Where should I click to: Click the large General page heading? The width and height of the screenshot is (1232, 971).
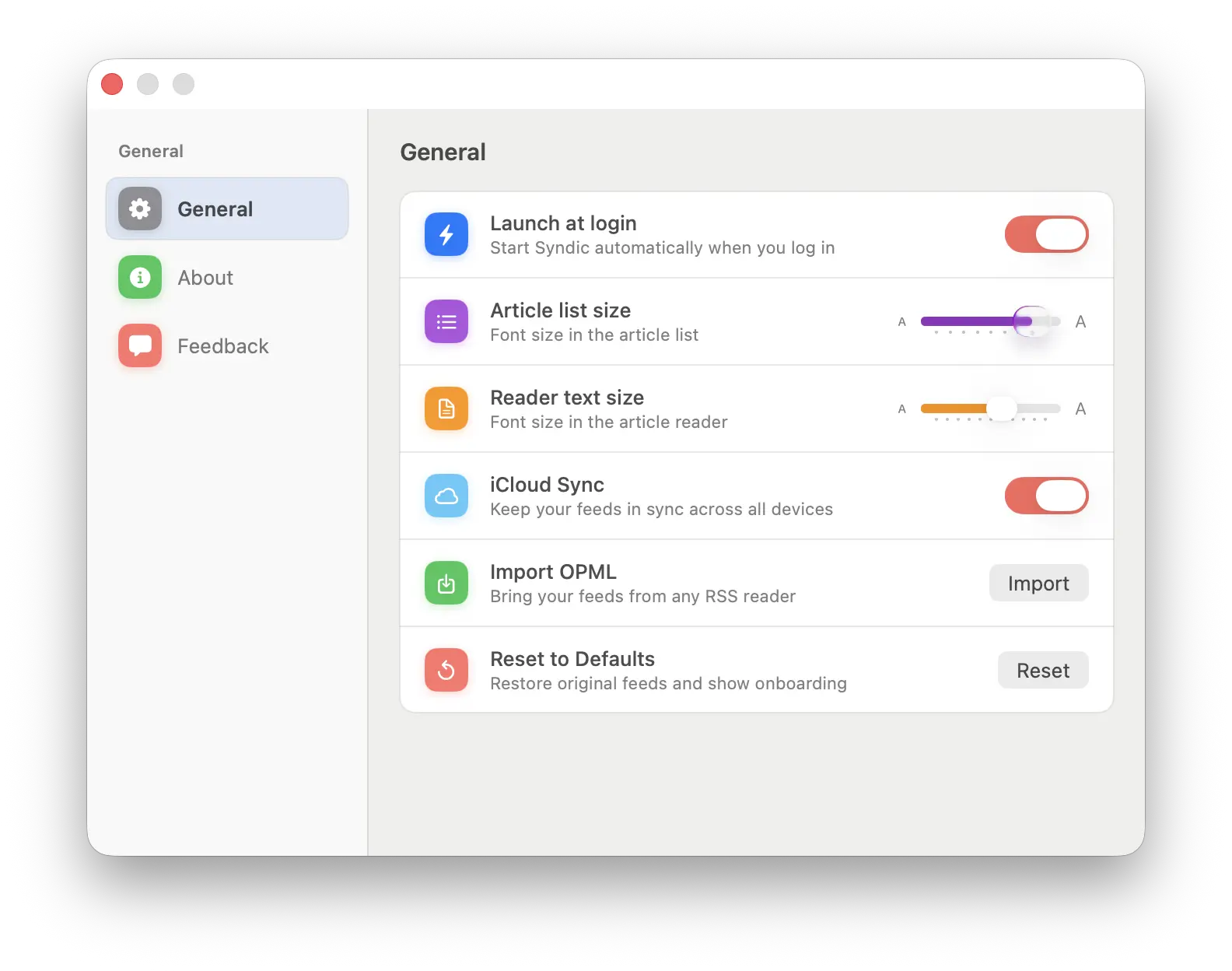[443, 152]
